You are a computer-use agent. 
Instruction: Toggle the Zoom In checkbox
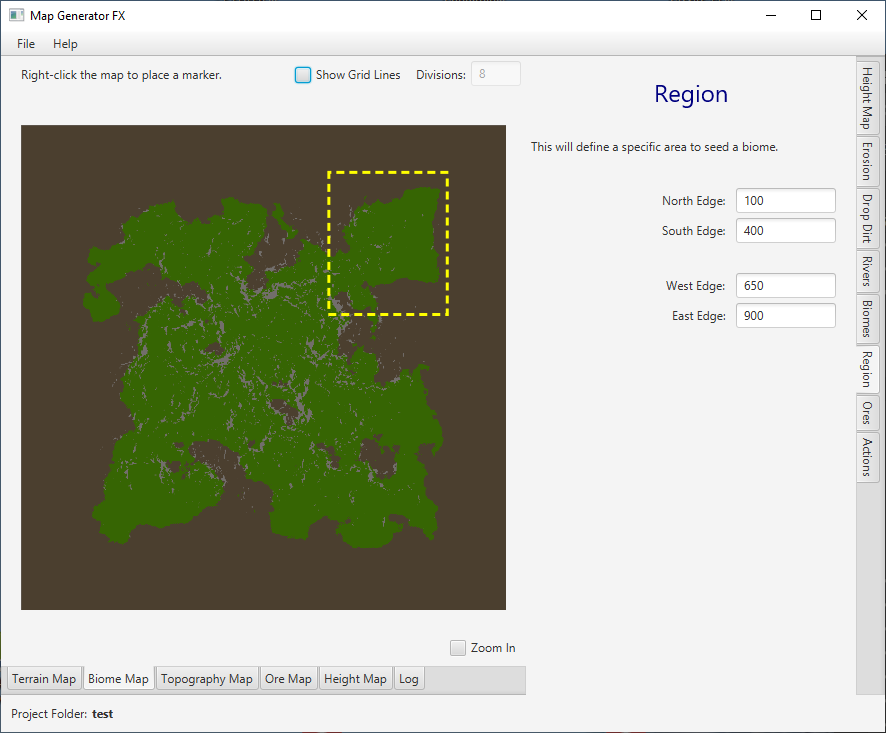click(x=458, y=648)
